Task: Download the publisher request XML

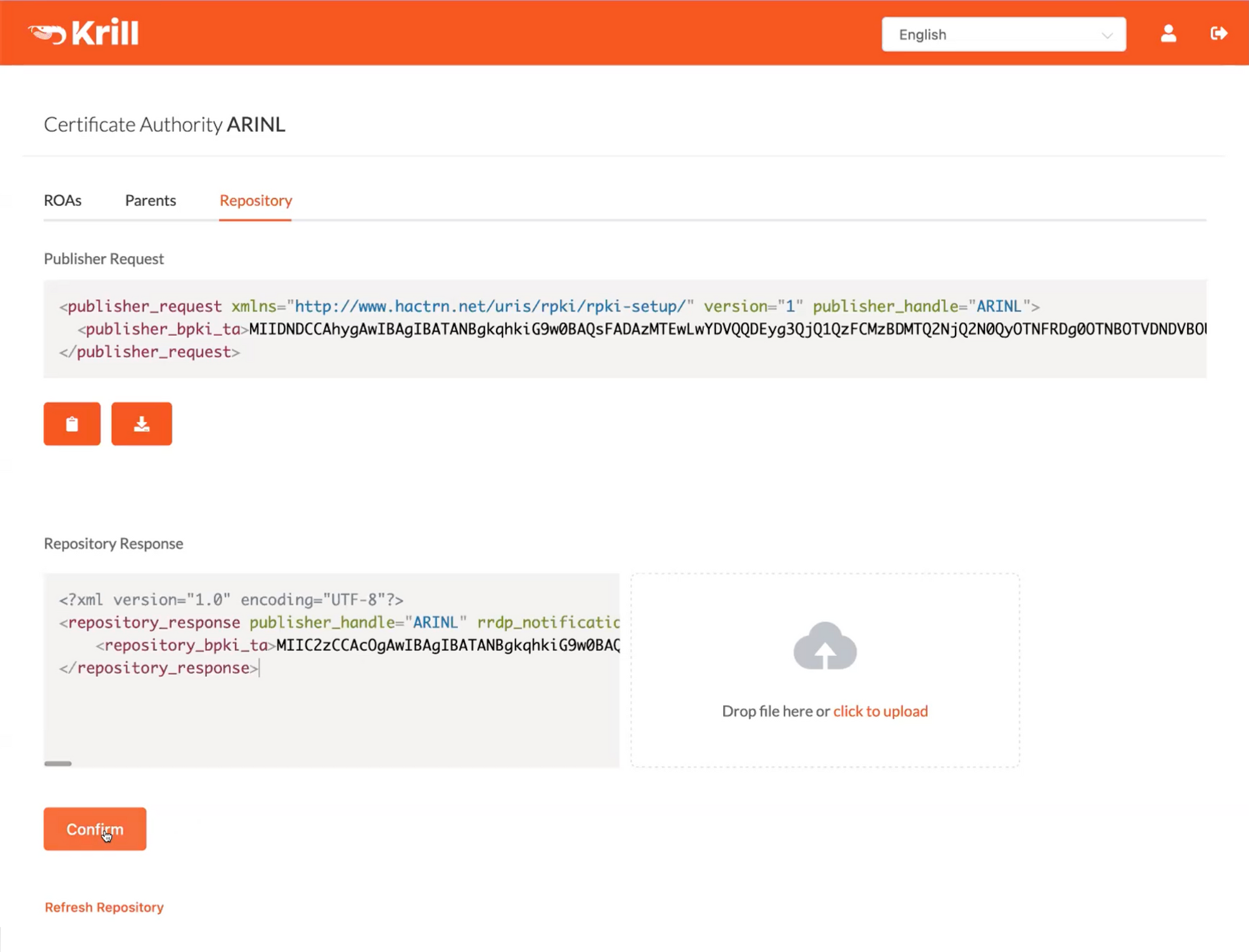Action: [x=142, y=424]
